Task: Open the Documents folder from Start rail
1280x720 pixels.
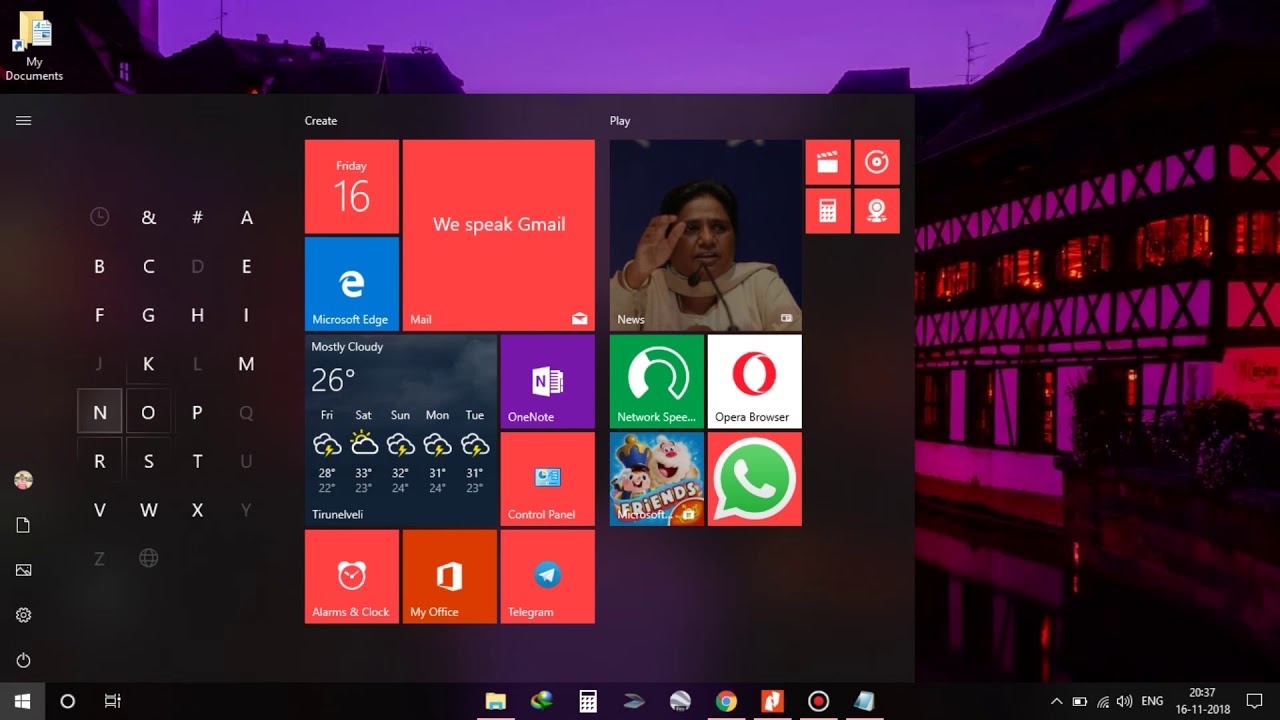Action: (24, 526)
